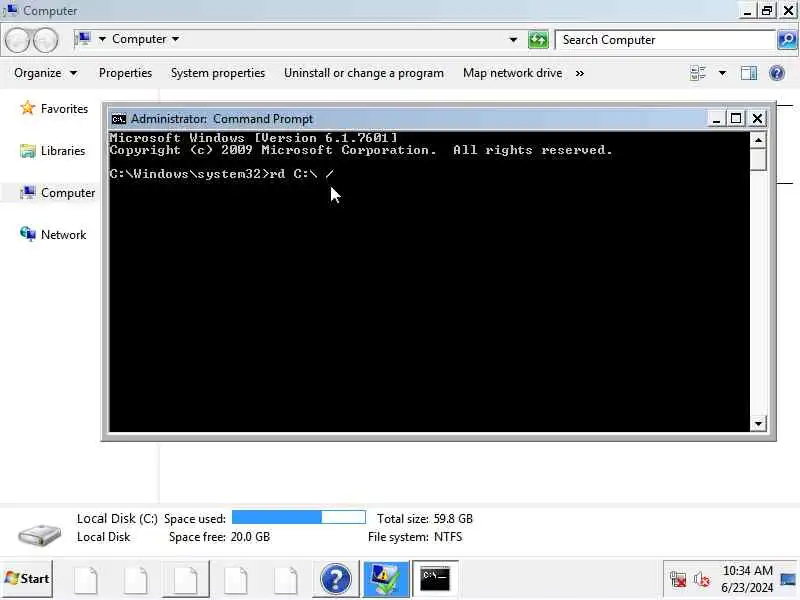Expand dropdown arrow before Computer breadcrumb

coord(102,39)
